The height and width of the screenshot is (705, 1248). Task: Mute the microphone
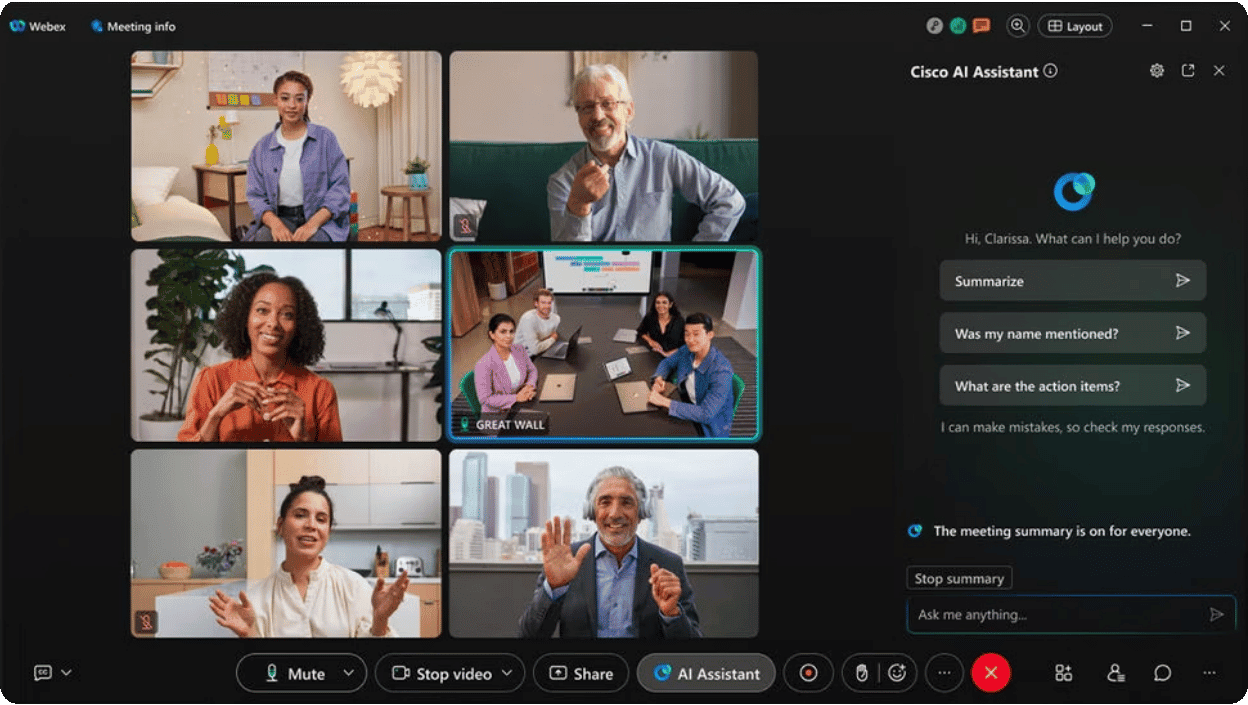point(294,673)
